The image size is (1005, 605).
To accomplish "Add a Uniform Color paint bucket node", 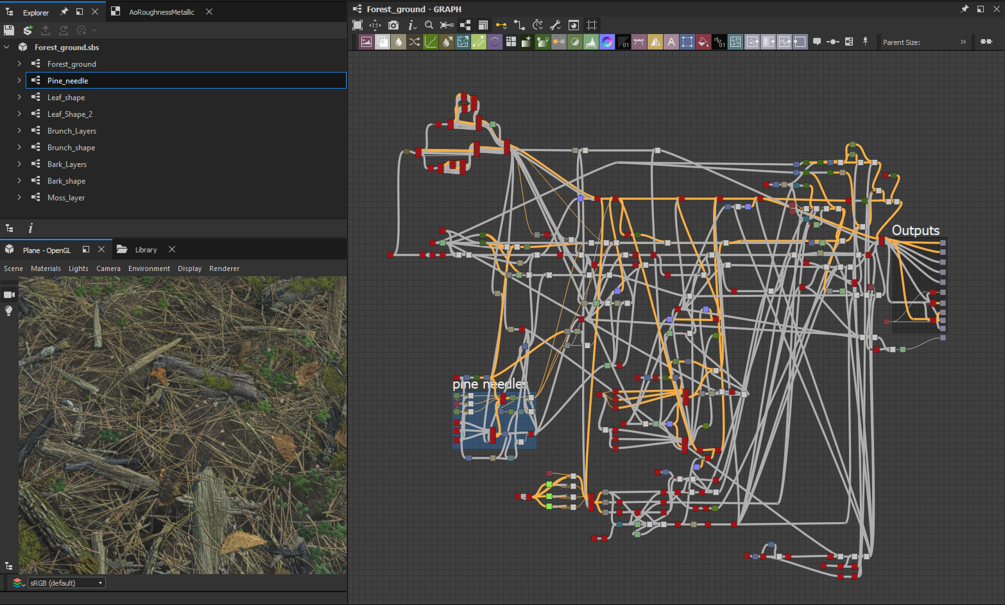I will pyautogui.click(x=703, y=42).
